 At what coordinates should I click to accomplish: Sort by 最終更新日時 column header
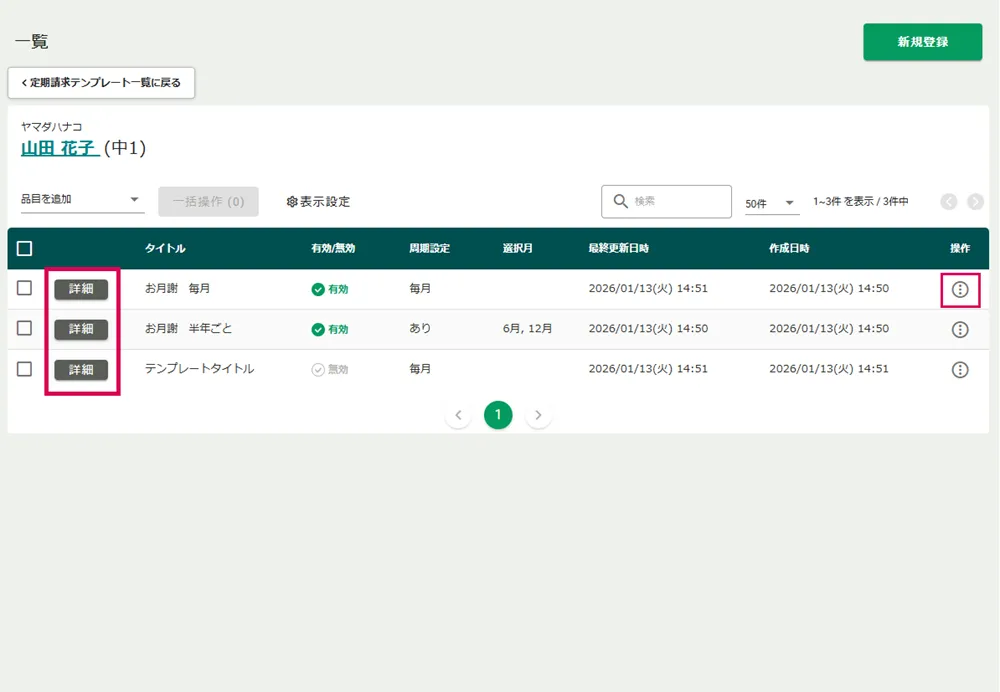pos(618,248)
